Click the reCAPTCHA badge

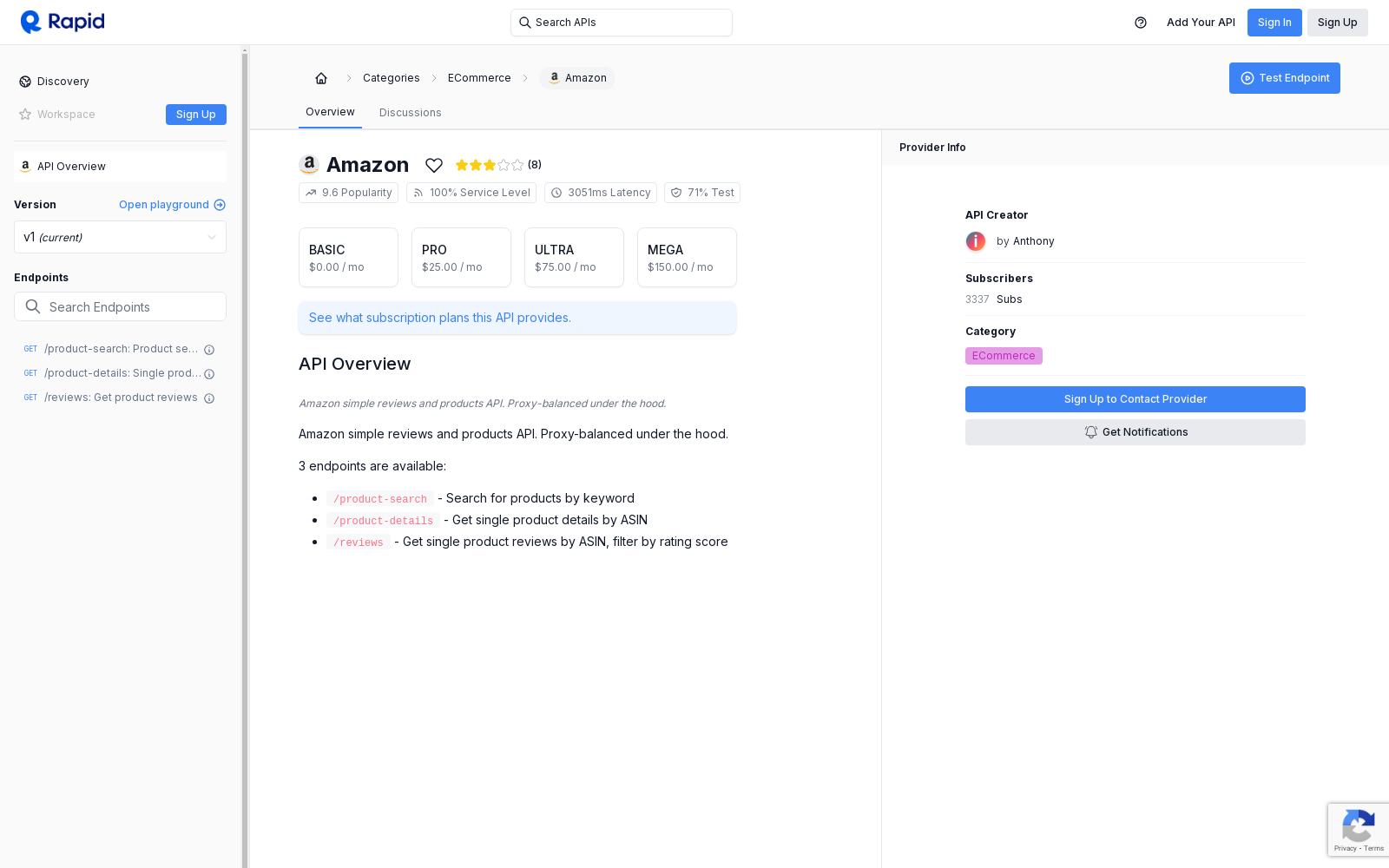pyautogui.click(x=1358, y=830)
